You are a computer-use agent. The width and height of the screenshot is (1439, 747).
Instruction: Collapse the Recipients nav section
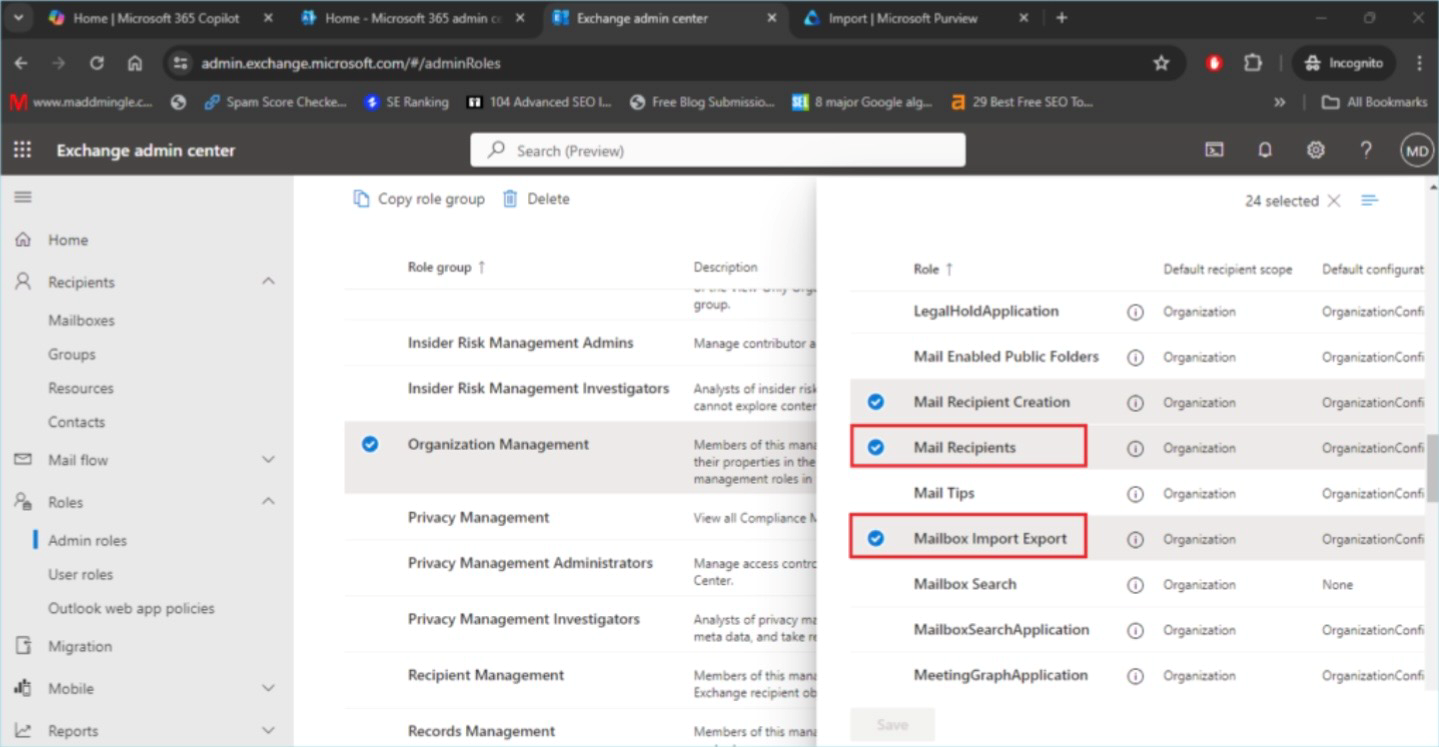click(x=268, y=282)
